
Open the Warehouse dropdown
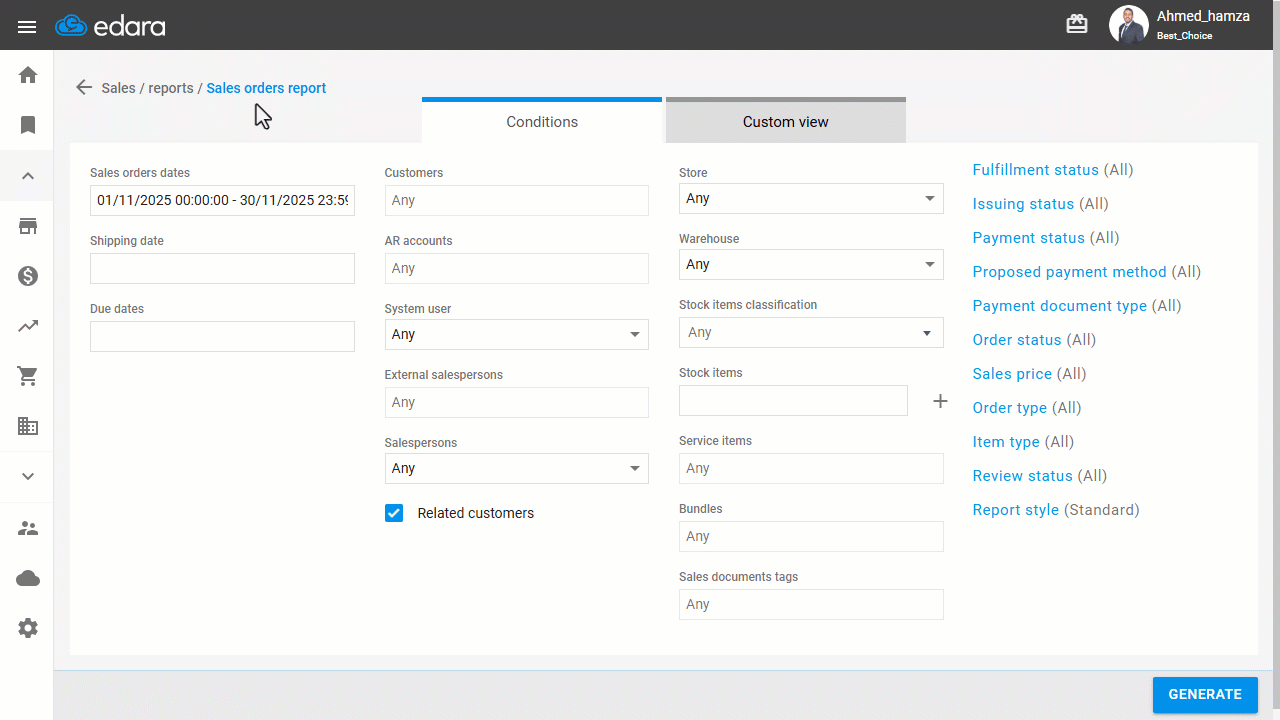tap(811, 264)
